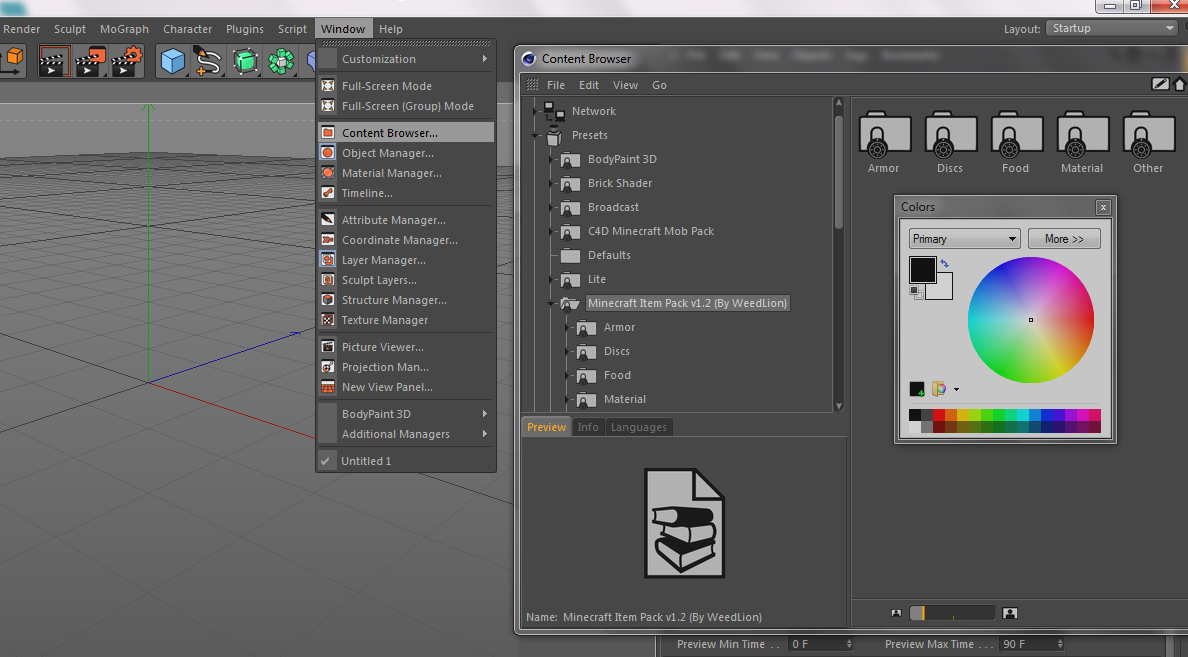Viewport: 1188px width, 657px height.
Task: Expand the C4D Minecraft Mob Pack folder
Action: [552, 232]
